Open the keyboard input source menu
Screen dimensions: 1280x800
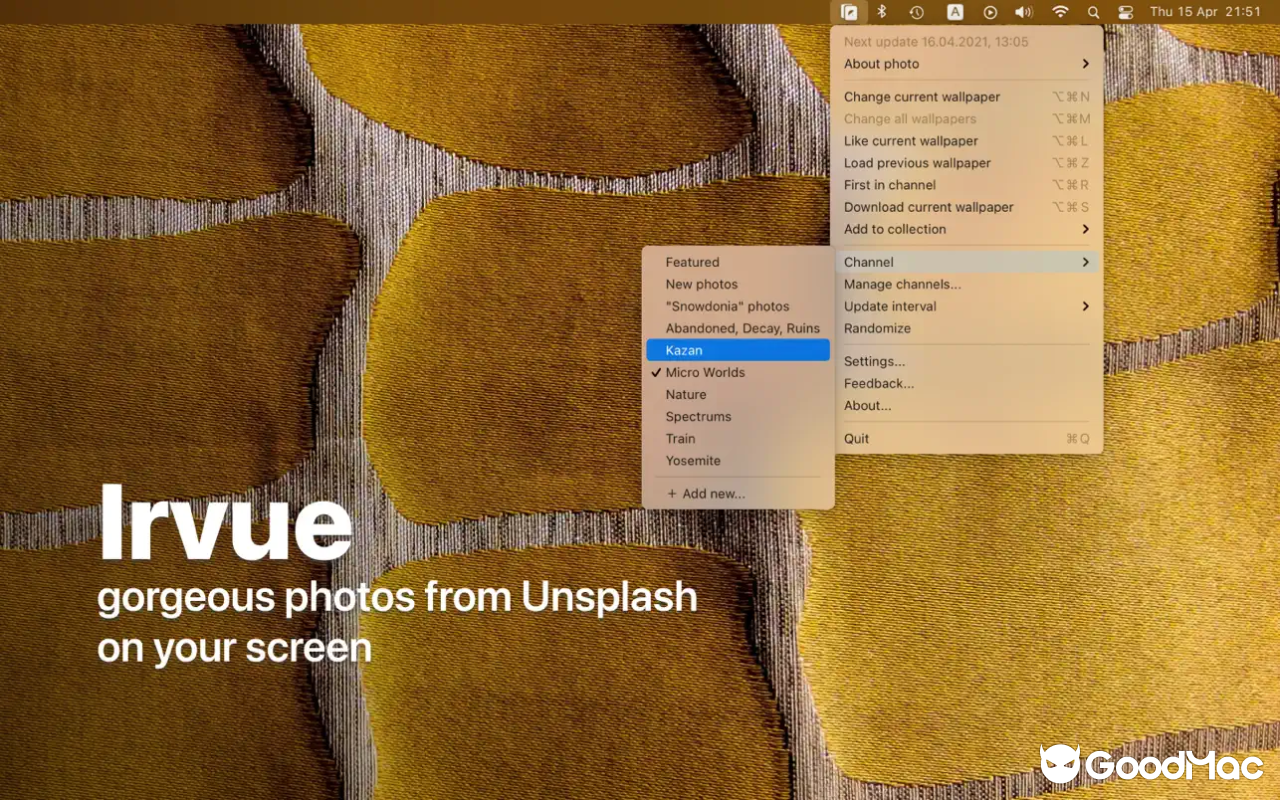click(x=952, y=12)
